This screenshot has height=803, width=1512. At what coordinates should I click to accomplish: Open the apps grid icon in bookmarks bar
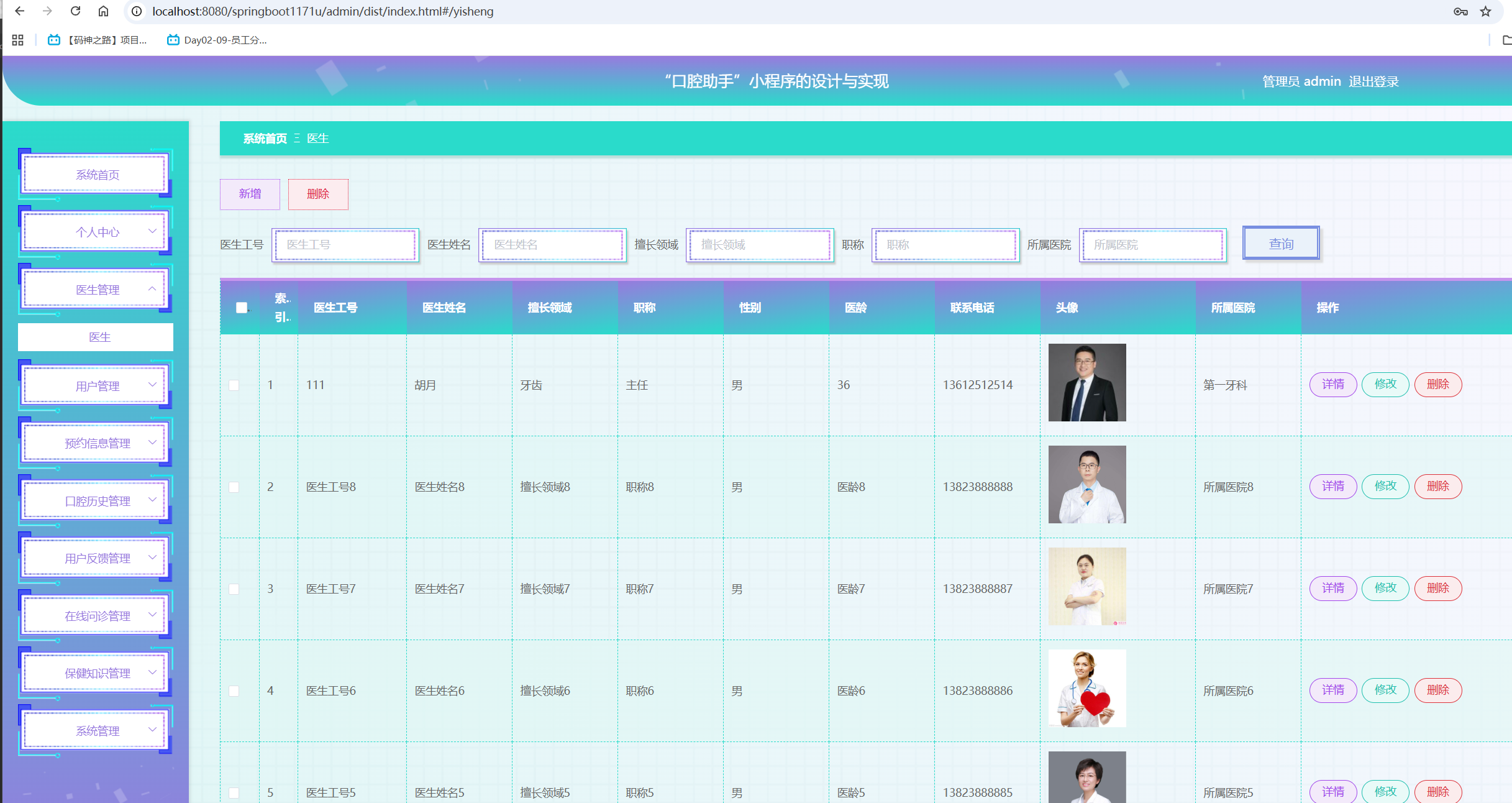point(17,40)
